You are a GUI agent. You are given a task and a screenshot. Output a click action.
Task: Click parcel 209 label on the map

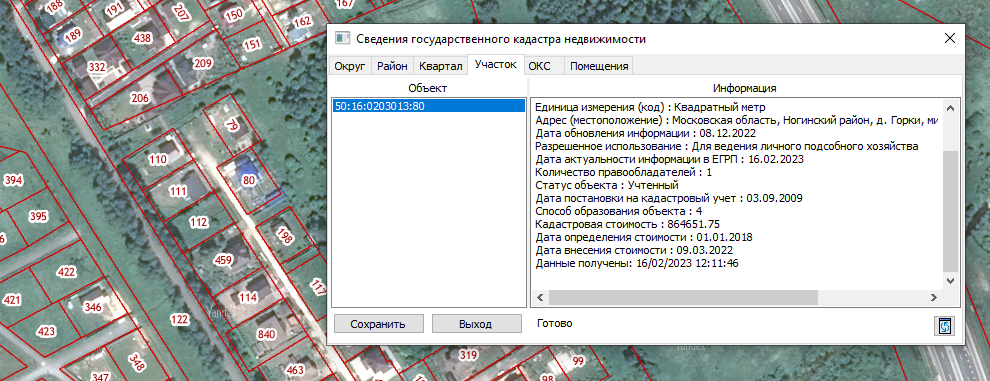click(203, 63)
